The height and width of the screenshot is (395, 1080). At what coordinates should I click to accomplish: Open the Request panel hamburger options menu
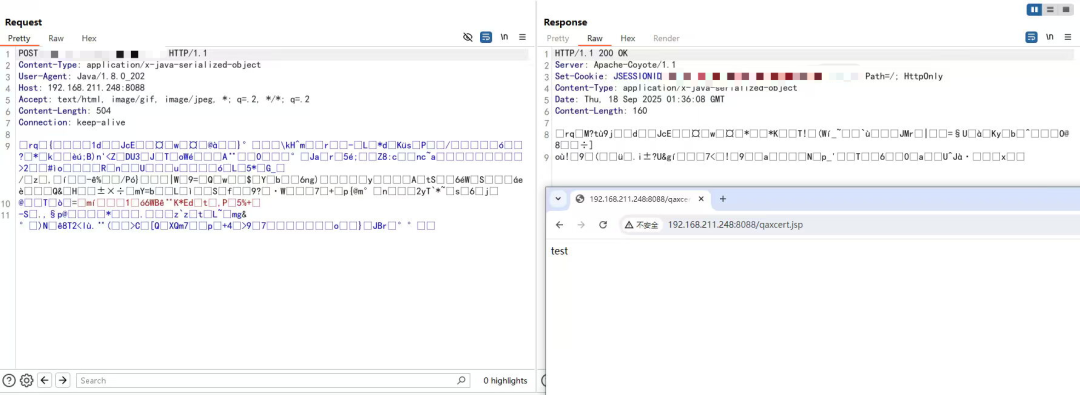tap(522, 37)
